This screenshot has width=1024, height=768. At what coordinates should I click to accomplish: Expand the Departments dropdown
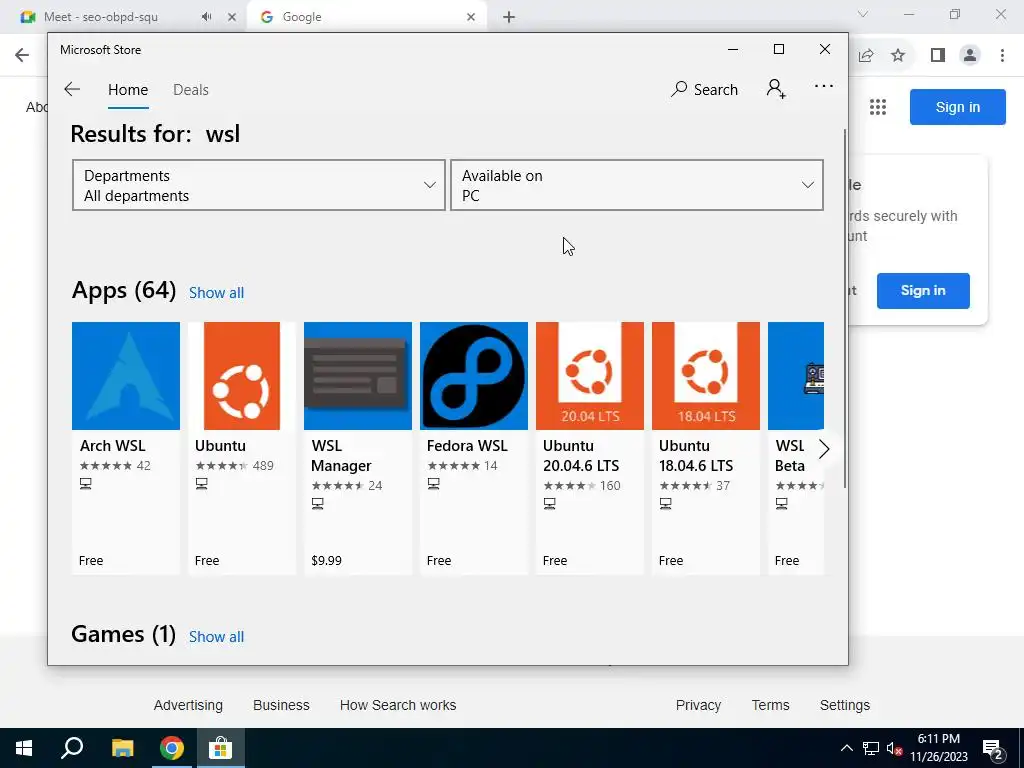click(259, 185)
